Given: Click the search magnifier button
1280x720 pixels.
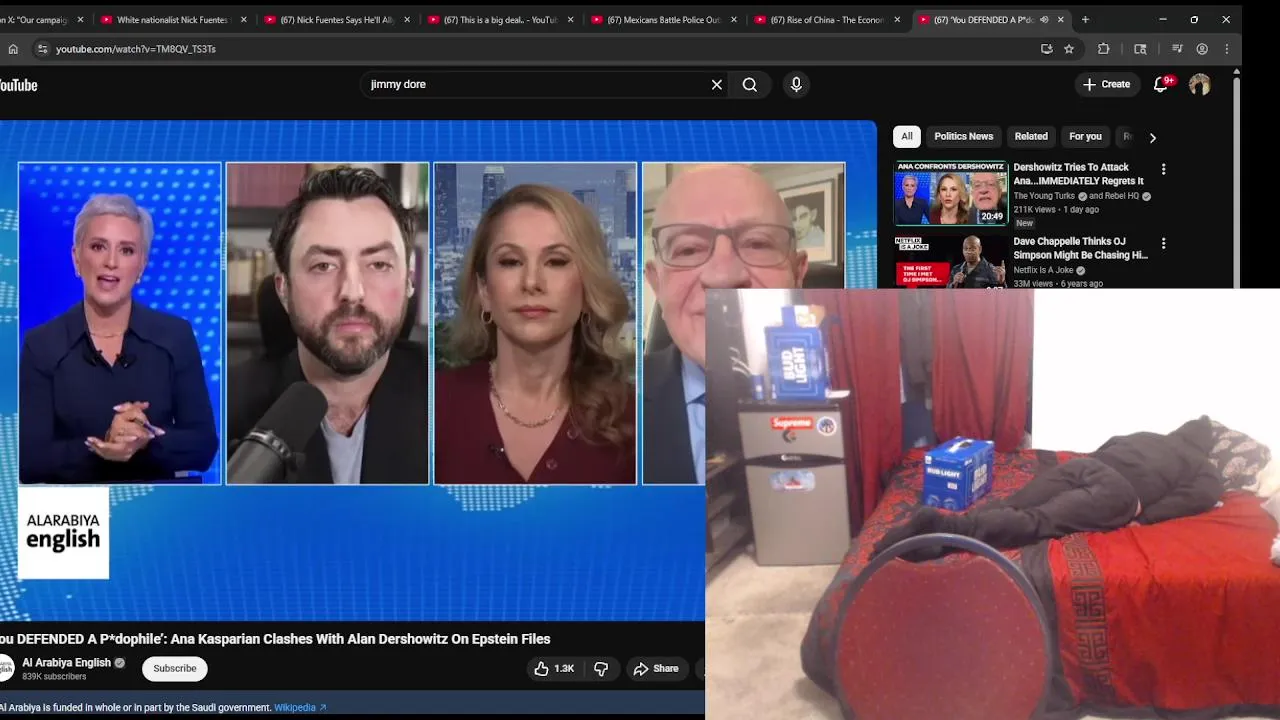Looking at the screenshot, I should [750, 85].
